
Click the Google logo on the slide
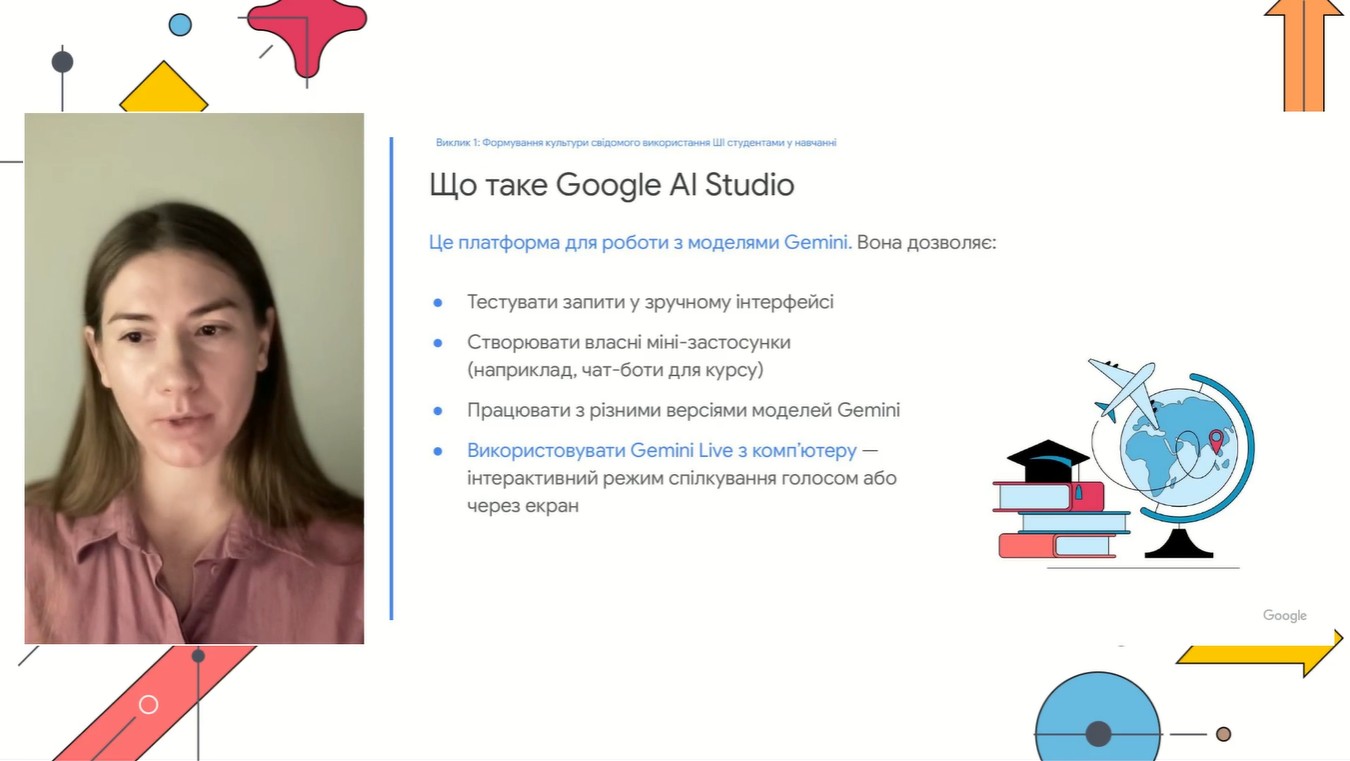click(x=1284, y=615)
